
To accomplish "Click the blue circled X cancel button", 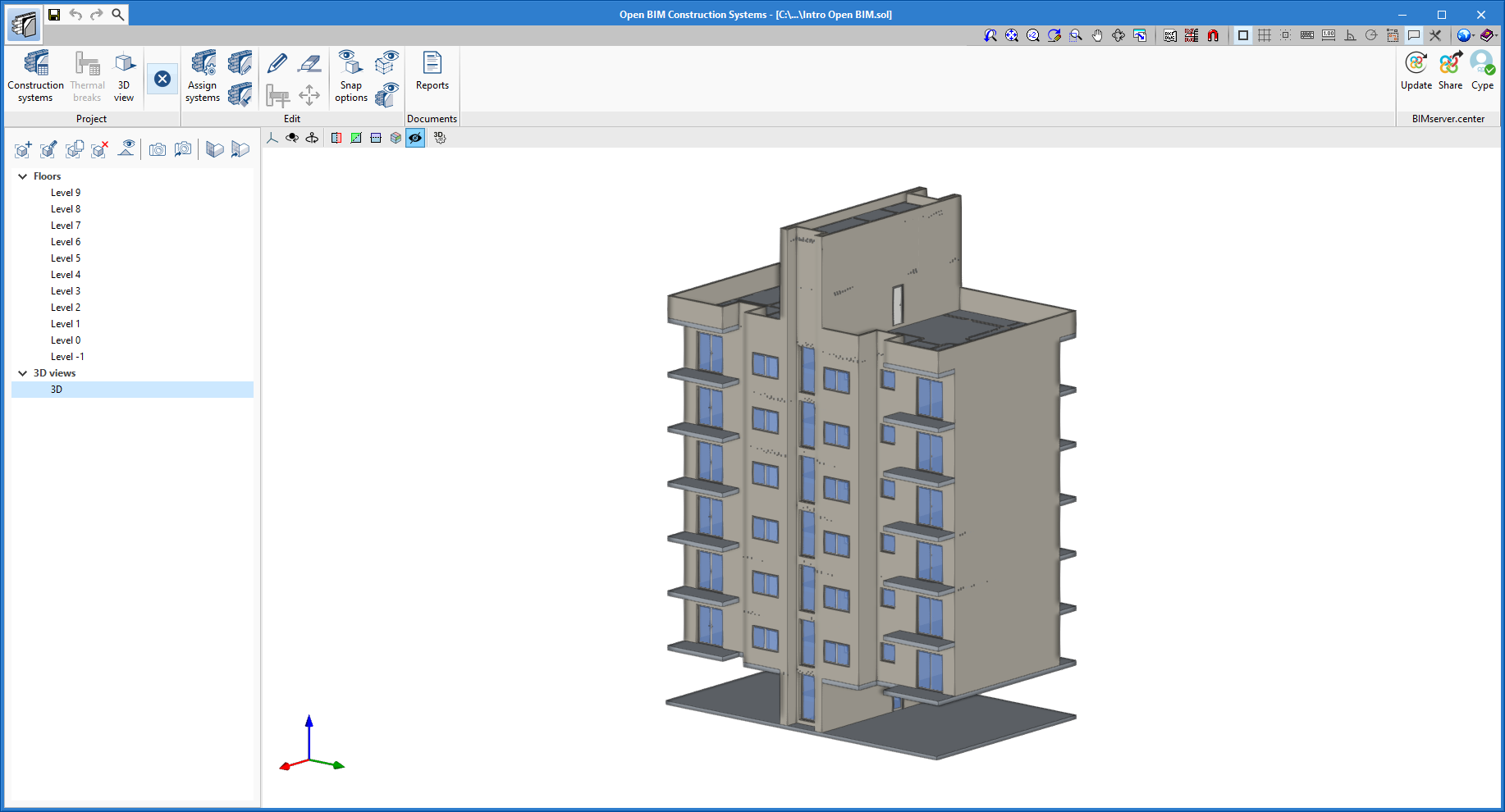I will coord(162,79).
